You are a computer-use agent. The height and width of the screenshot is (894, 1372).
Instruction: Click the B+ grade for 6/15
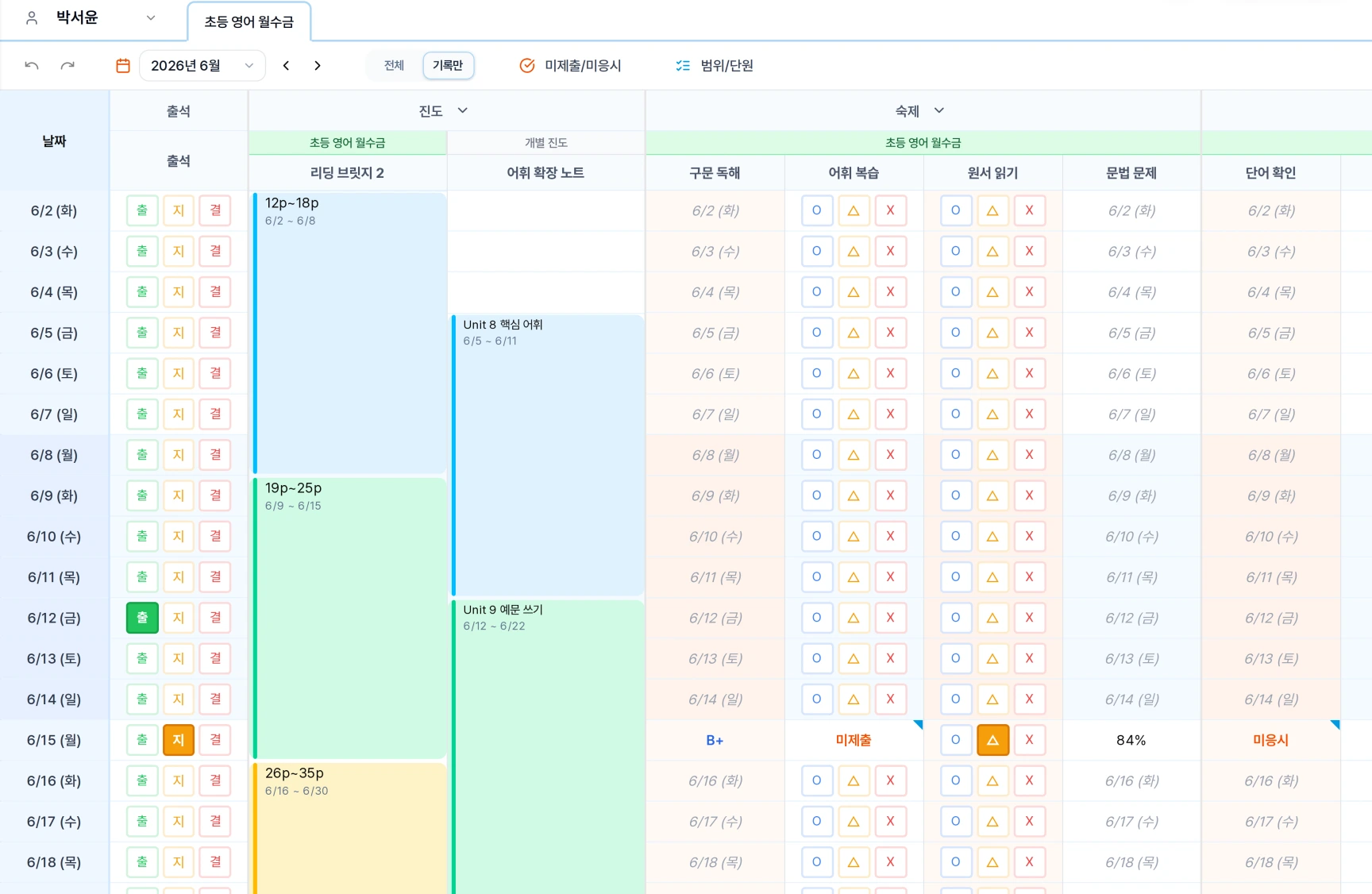(x=715, y=740)
